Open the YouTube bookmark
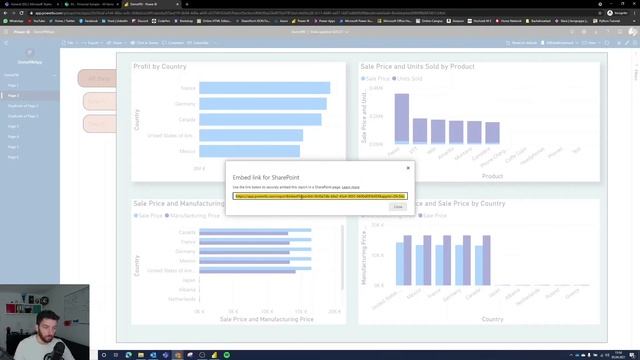 (36, 21)
